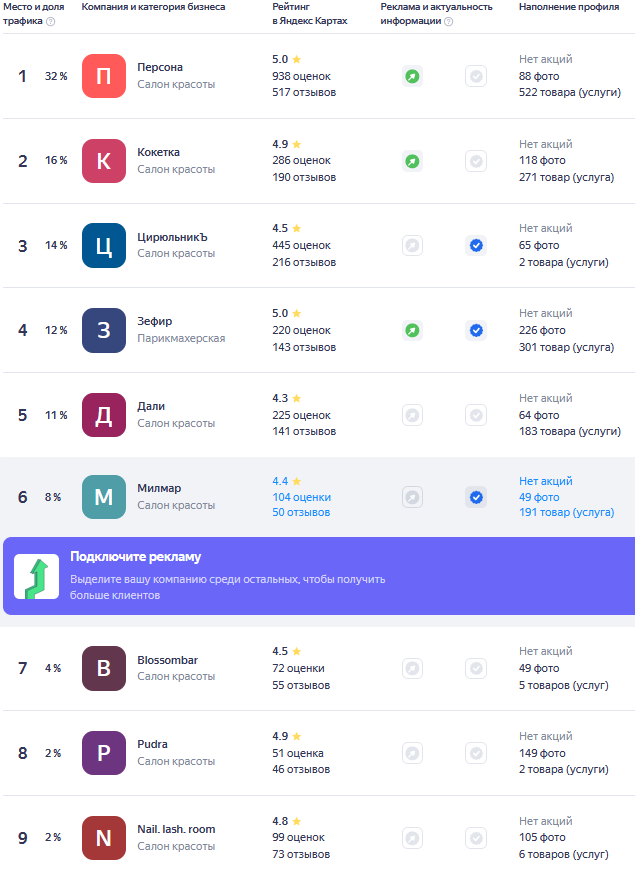The height and width of the screenshot is (880, 635).
Task: Click the grey advertising icon in Милмар row
Action: (x=412, y=497)
